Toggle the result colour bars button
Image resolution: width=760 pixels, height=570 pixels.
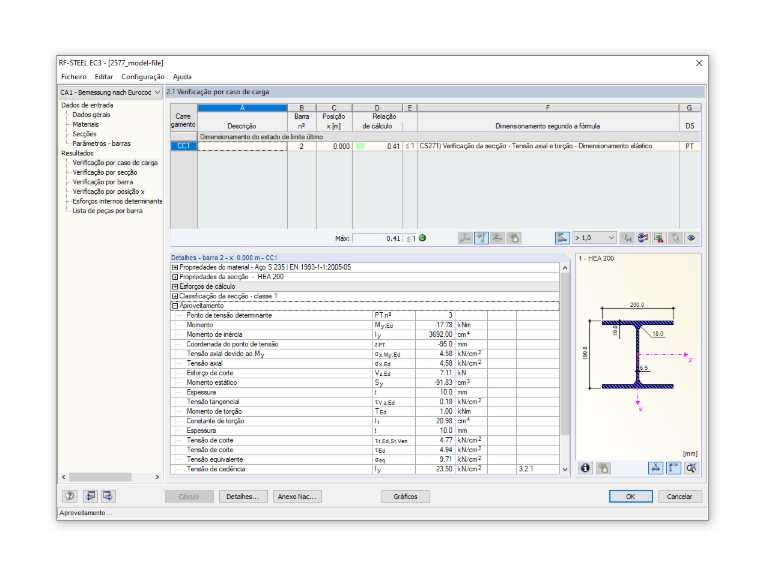562,238
